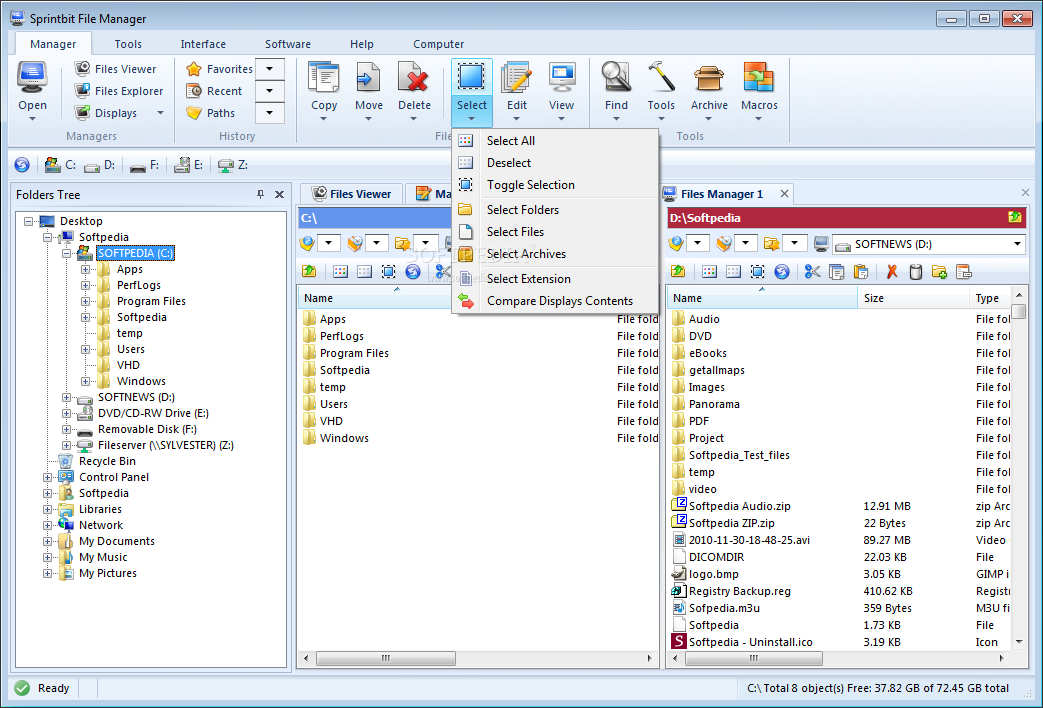1043x708 pixels.
Task: Sort by Size column in D:\Softpedia pane
Action: (x=913, y=298)
